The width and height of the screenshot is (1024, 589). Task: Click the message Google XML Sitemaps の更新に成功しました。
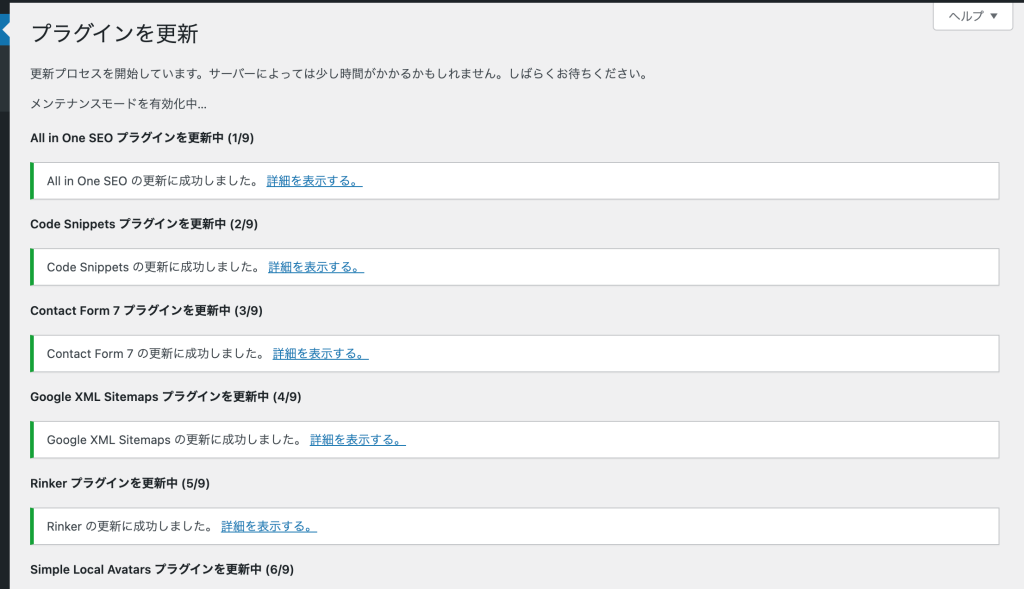click(x=176, y=440)
